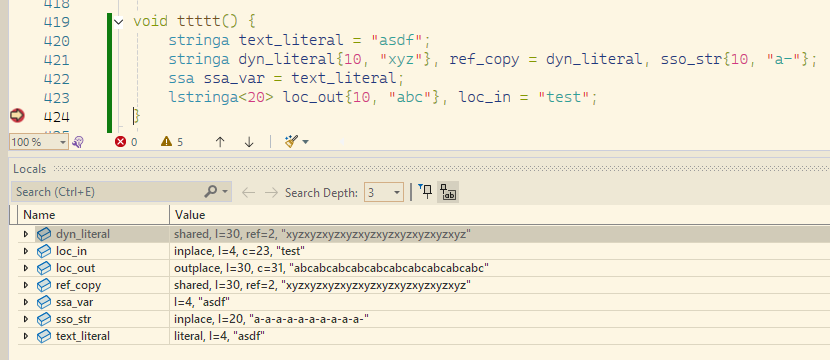Image resolution: width=830 pixels, height=360 pixels.
Task: Click line number 422 in the gutter
Action: [56, 79]
